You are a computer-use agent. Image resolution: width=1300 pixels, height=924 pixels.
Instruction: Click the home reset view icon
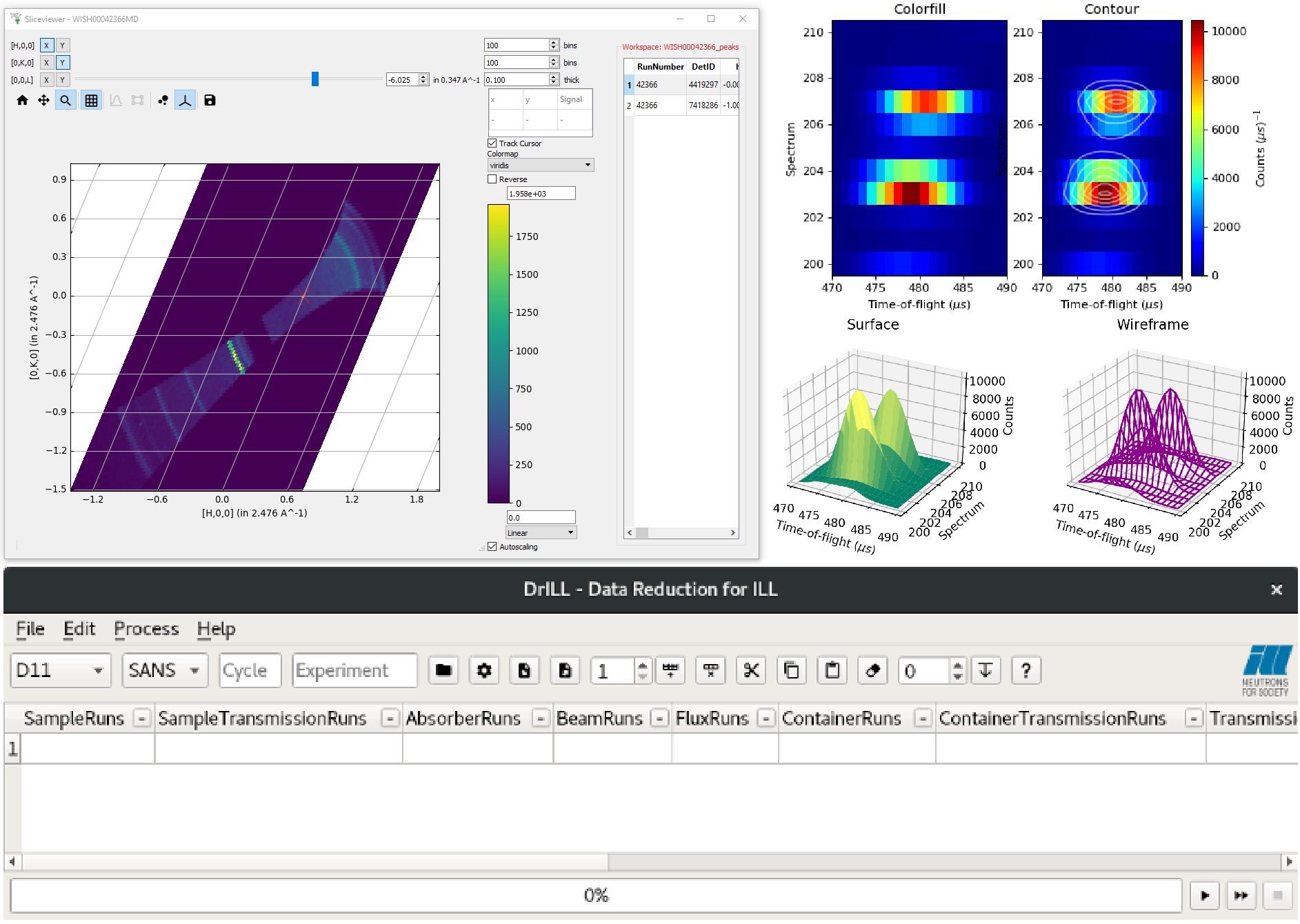22,101
